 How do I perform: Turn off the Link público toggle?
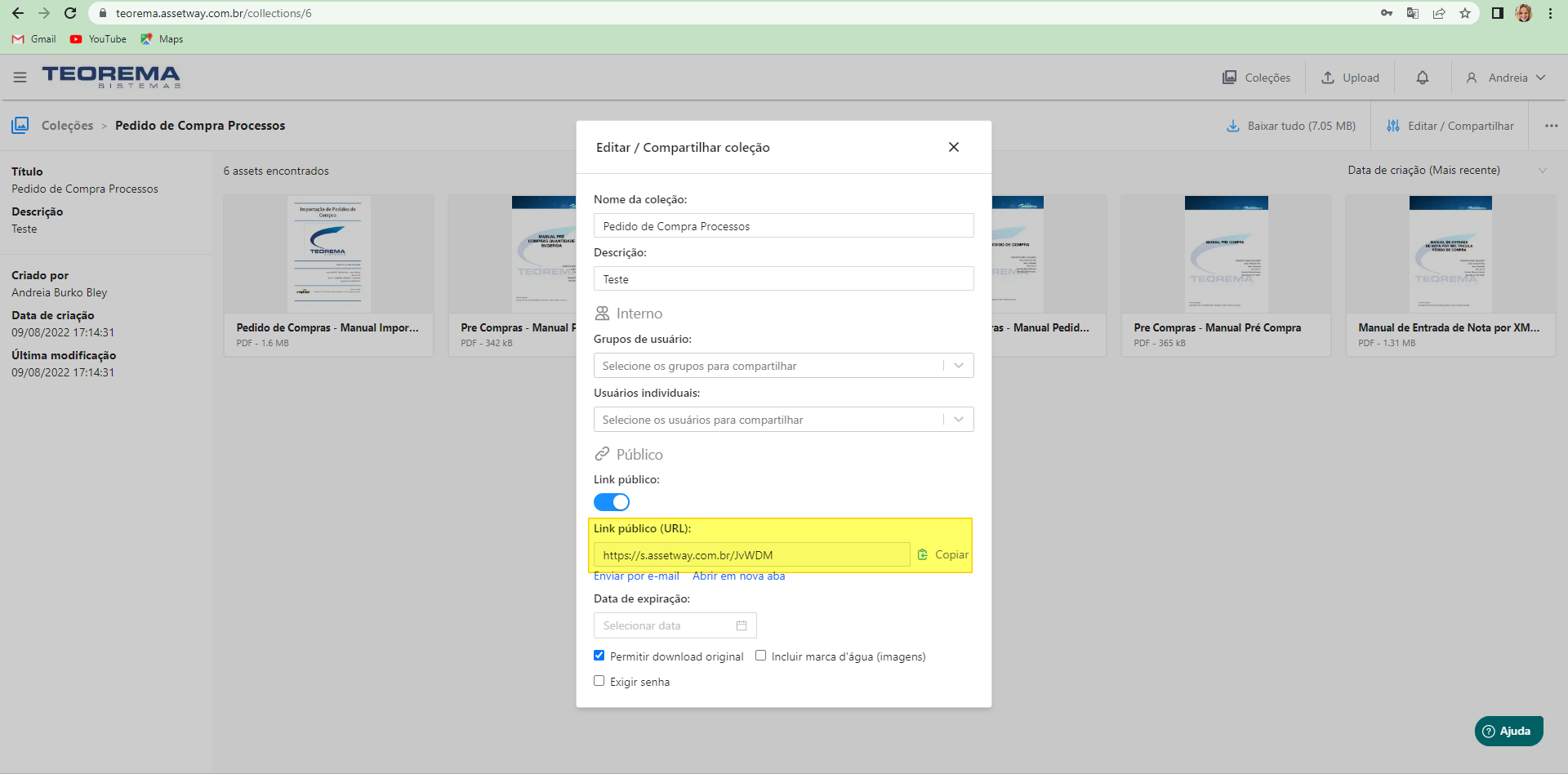(x=612, y=502)
